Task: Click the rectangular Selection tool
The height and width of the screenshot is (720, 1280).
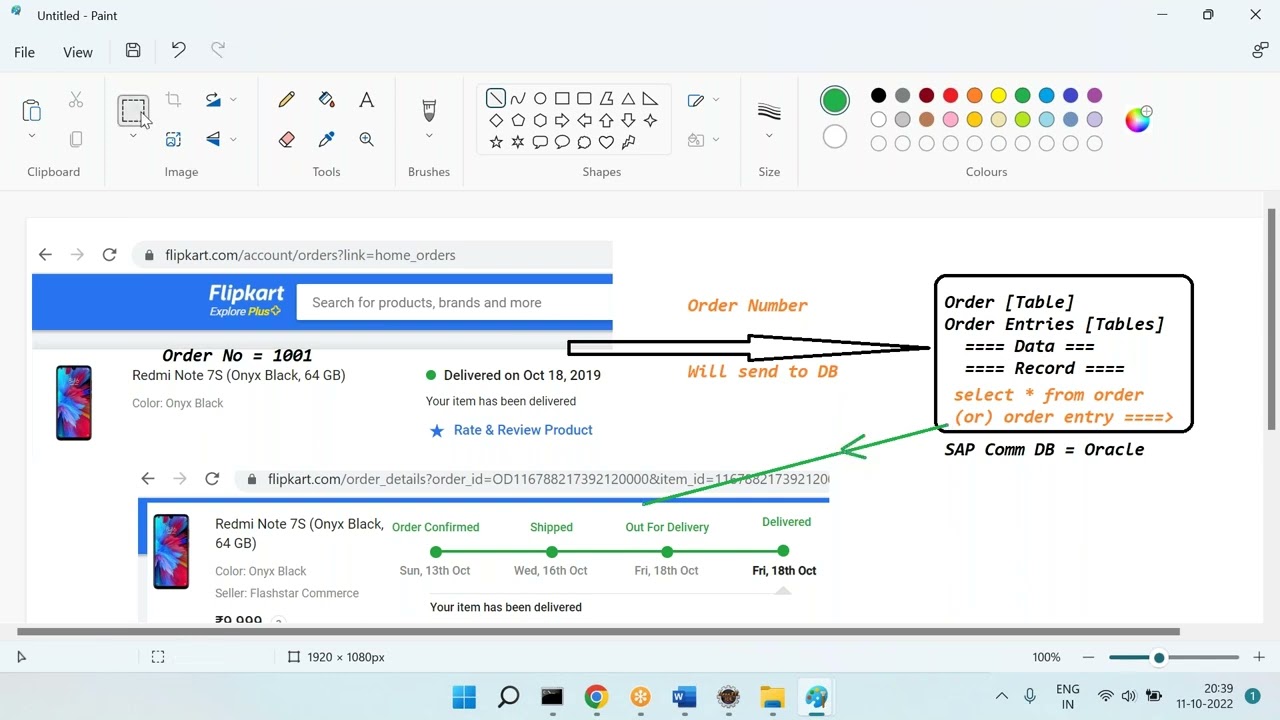Action: coord(133,110)
